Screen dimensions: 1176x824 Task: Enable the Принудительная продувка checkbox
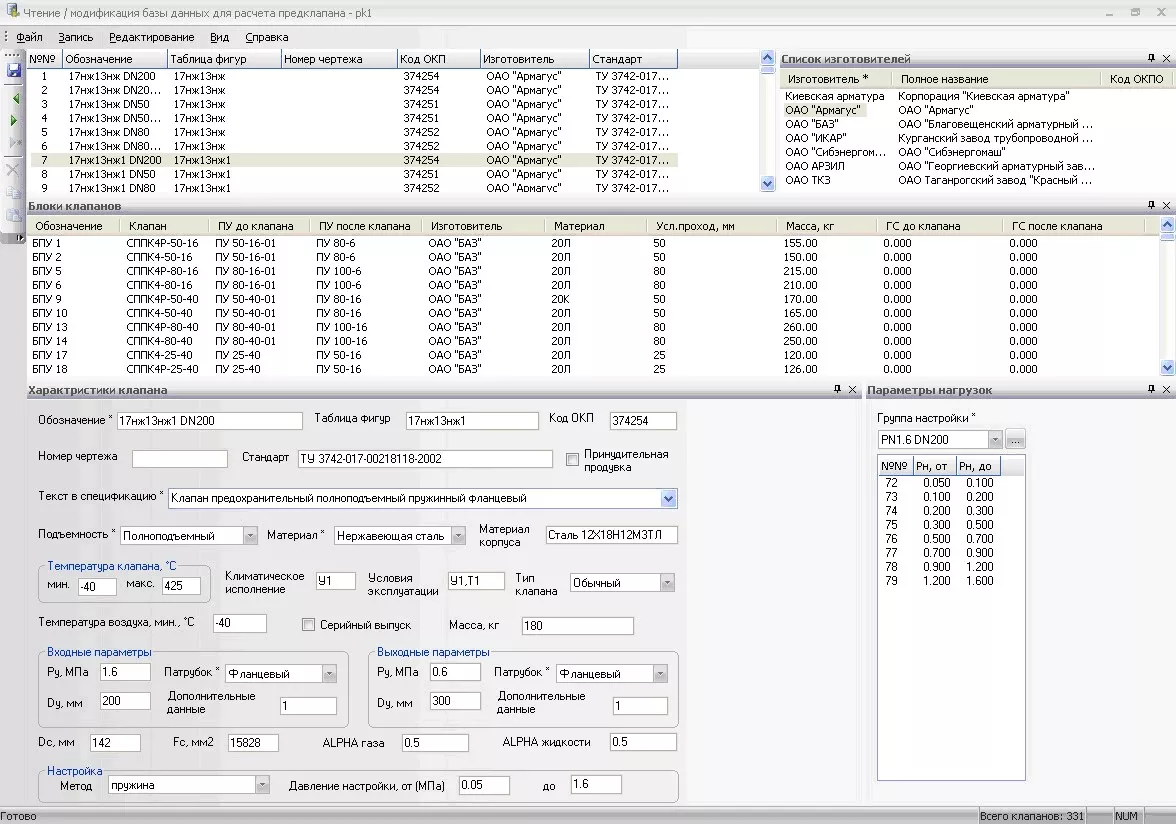572,460
